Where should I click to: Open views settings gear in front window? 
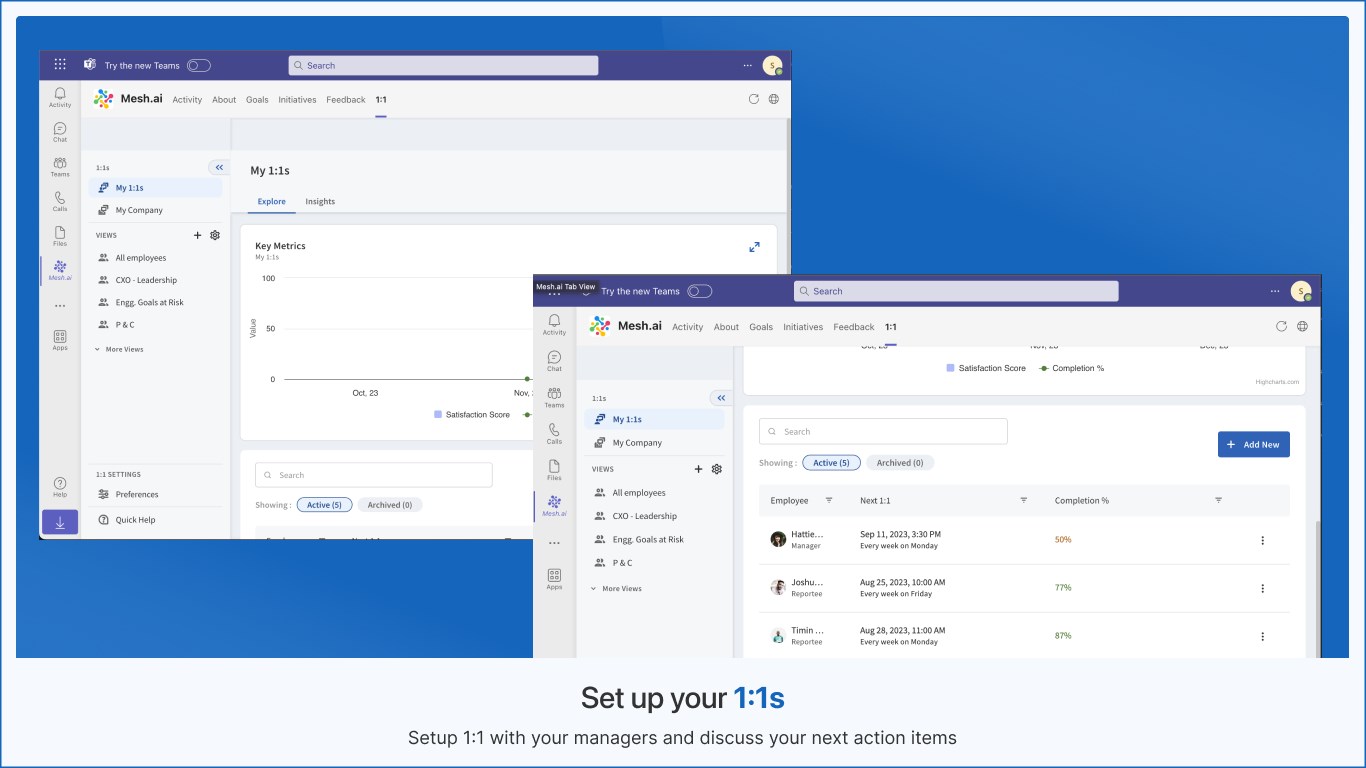click(x=716, y=469)
